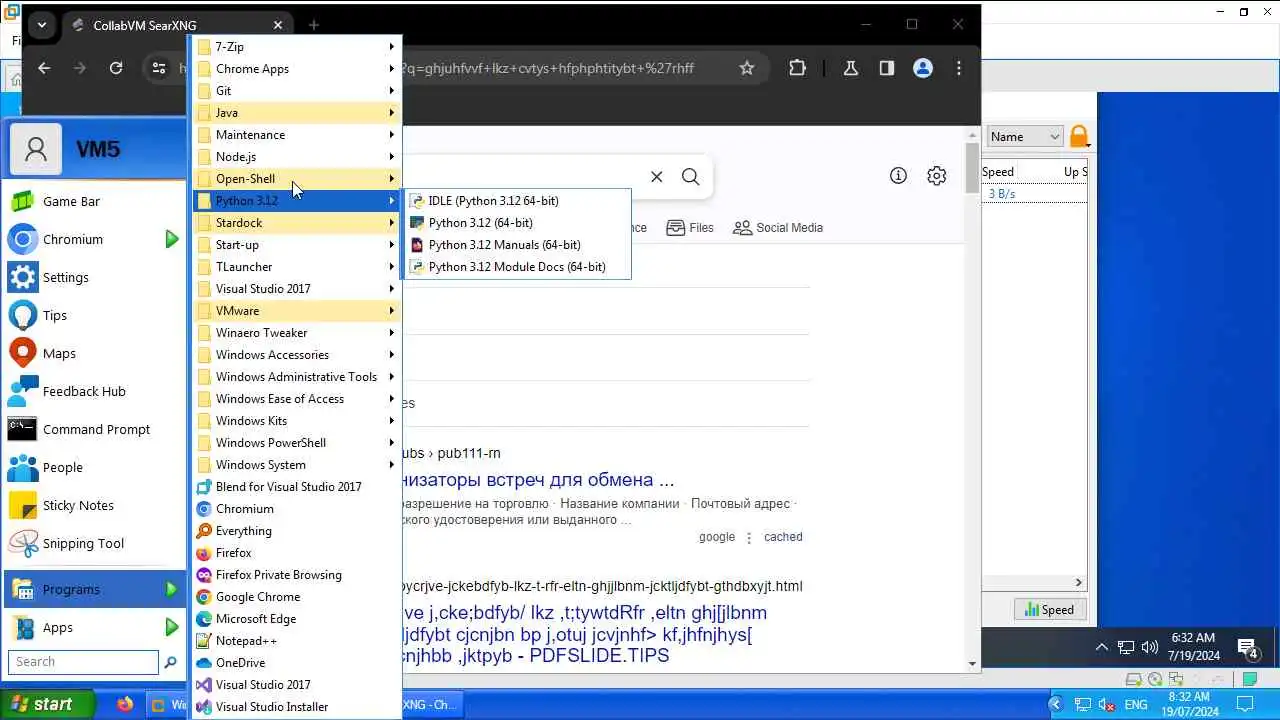Reload the browser page
This screenshot has width=1280, height=720.
click(116, 68)
